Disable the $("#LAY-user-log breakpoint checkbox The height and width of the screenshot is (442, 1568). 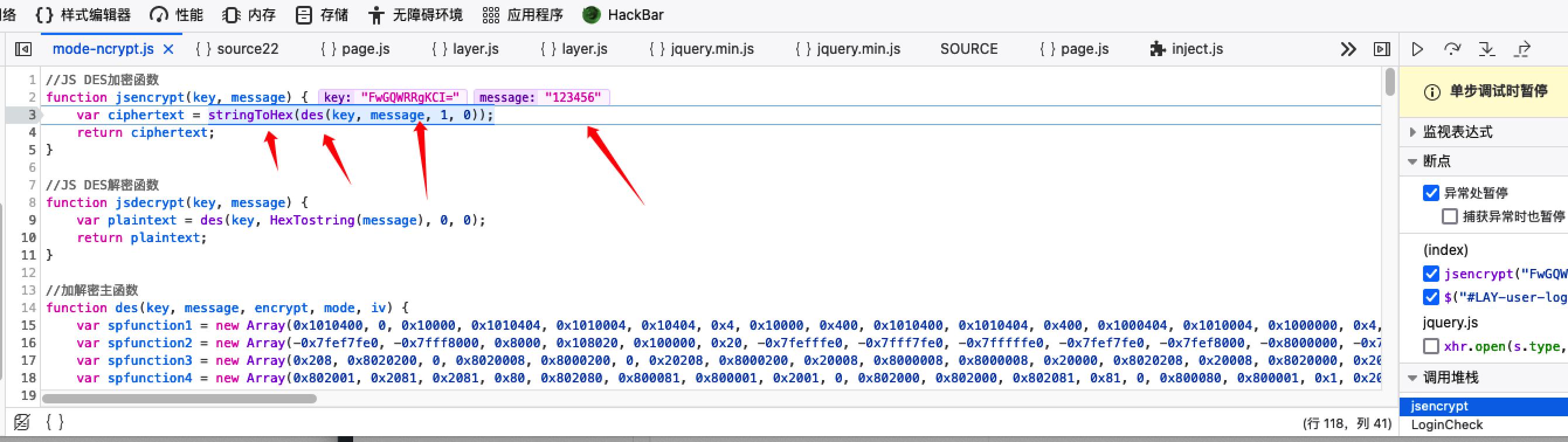[x=1431, y=297]
